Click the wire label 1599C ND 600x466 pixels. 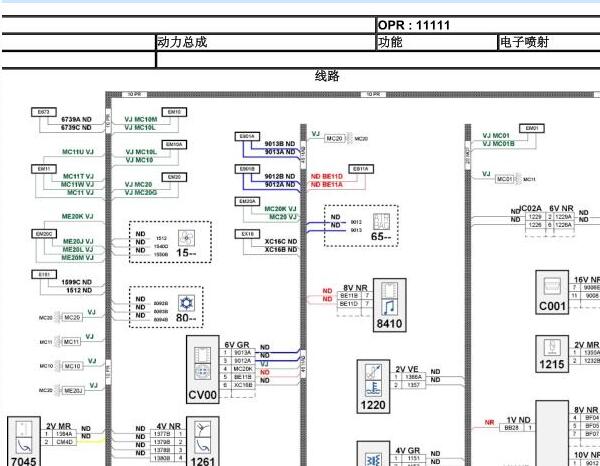tap(77, 282)
